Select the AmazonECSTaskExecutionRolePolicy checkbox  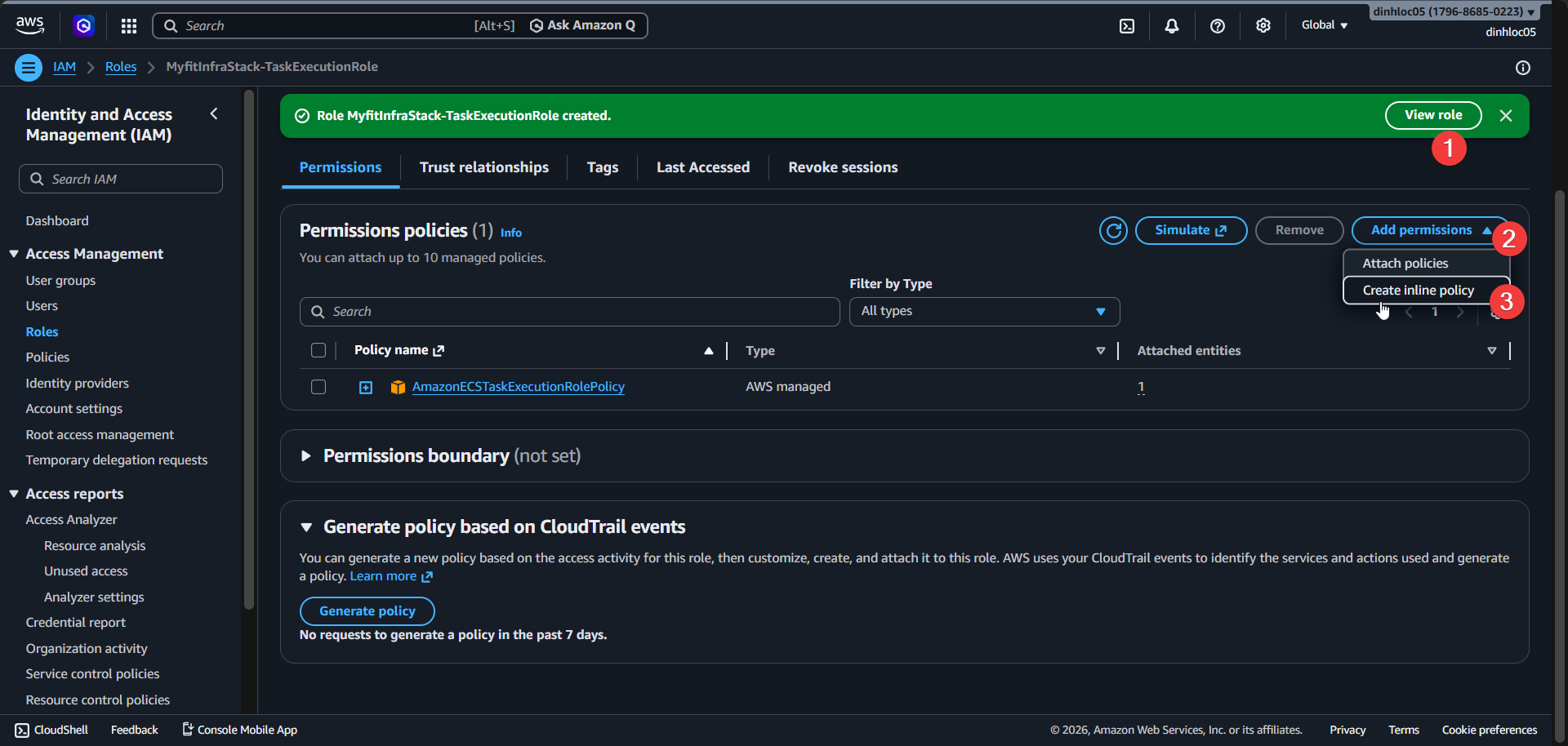318,387
